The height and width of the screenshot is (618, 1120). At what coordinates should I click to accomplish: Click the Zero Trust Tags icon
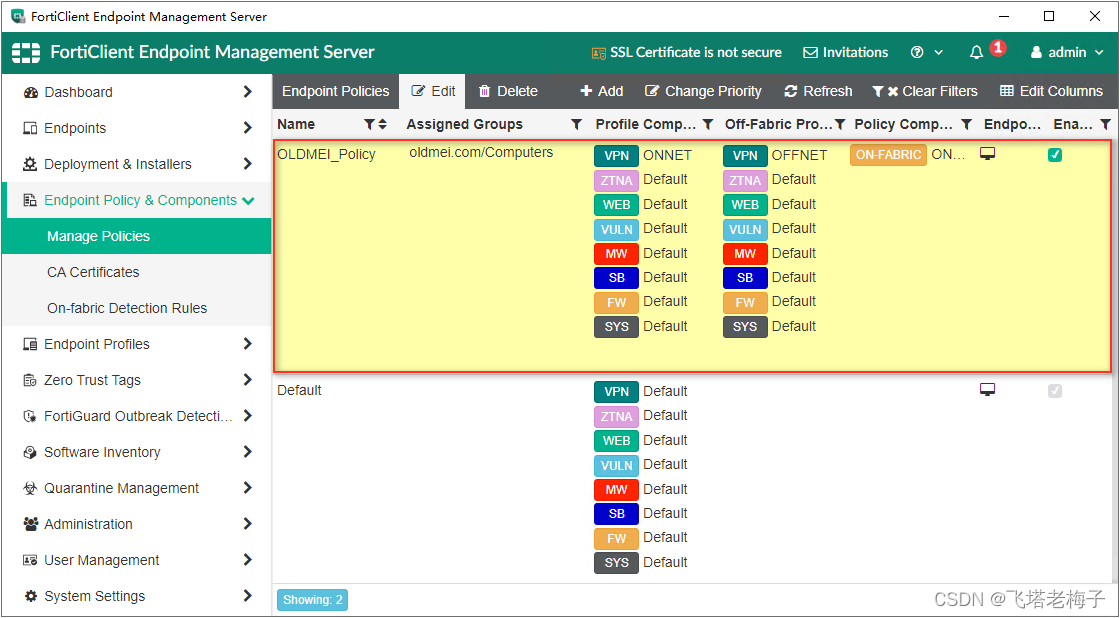30,380
